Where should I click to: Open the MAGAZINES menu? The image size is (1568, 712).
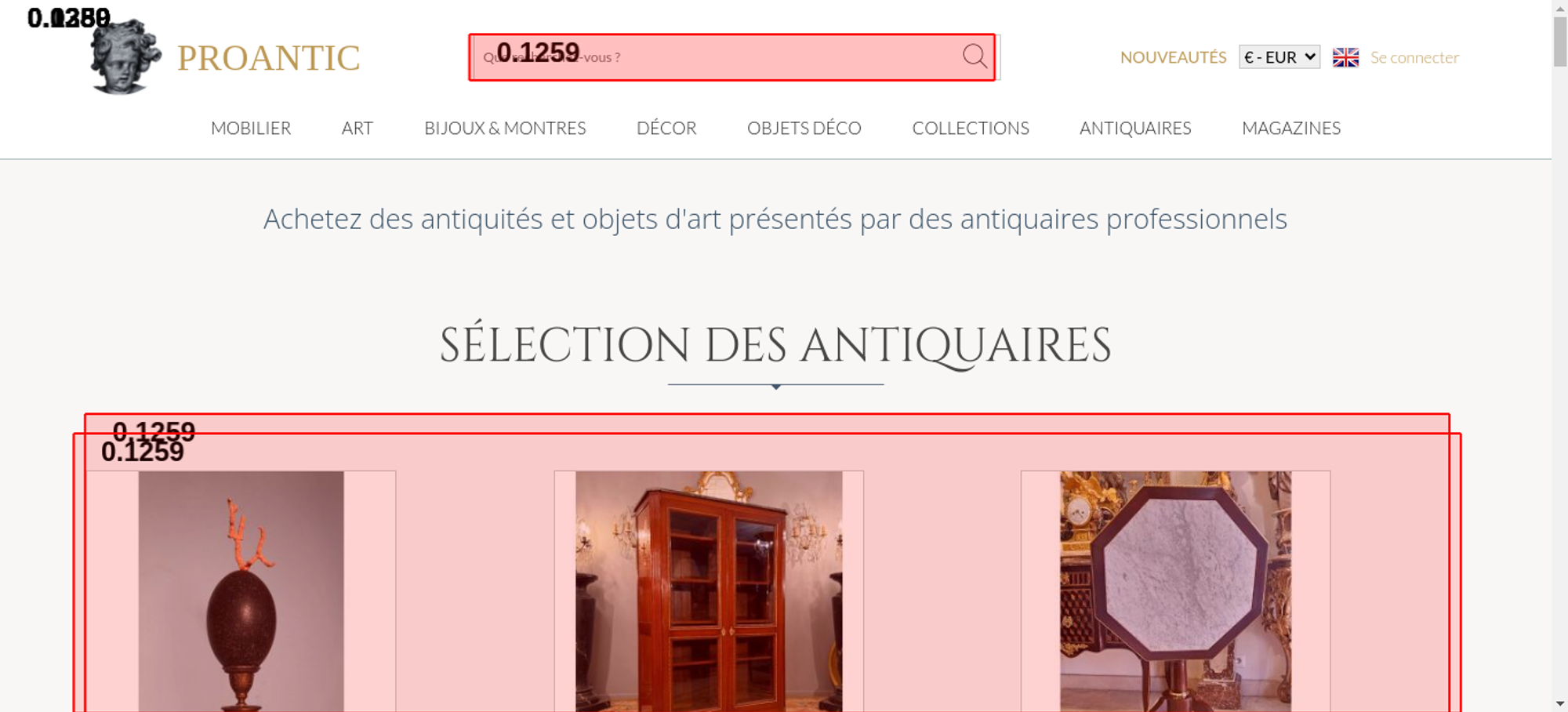click(x=1291, y=128)
